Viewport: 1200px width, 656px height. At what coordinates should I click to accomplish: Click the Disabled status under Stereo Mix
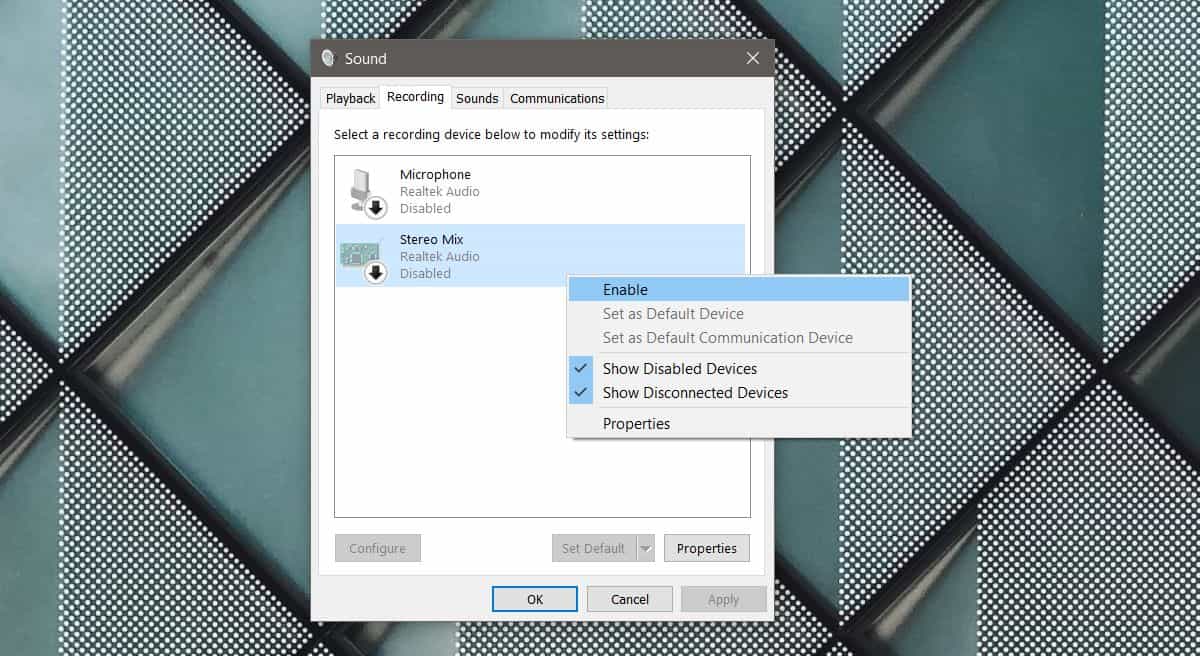425,273
